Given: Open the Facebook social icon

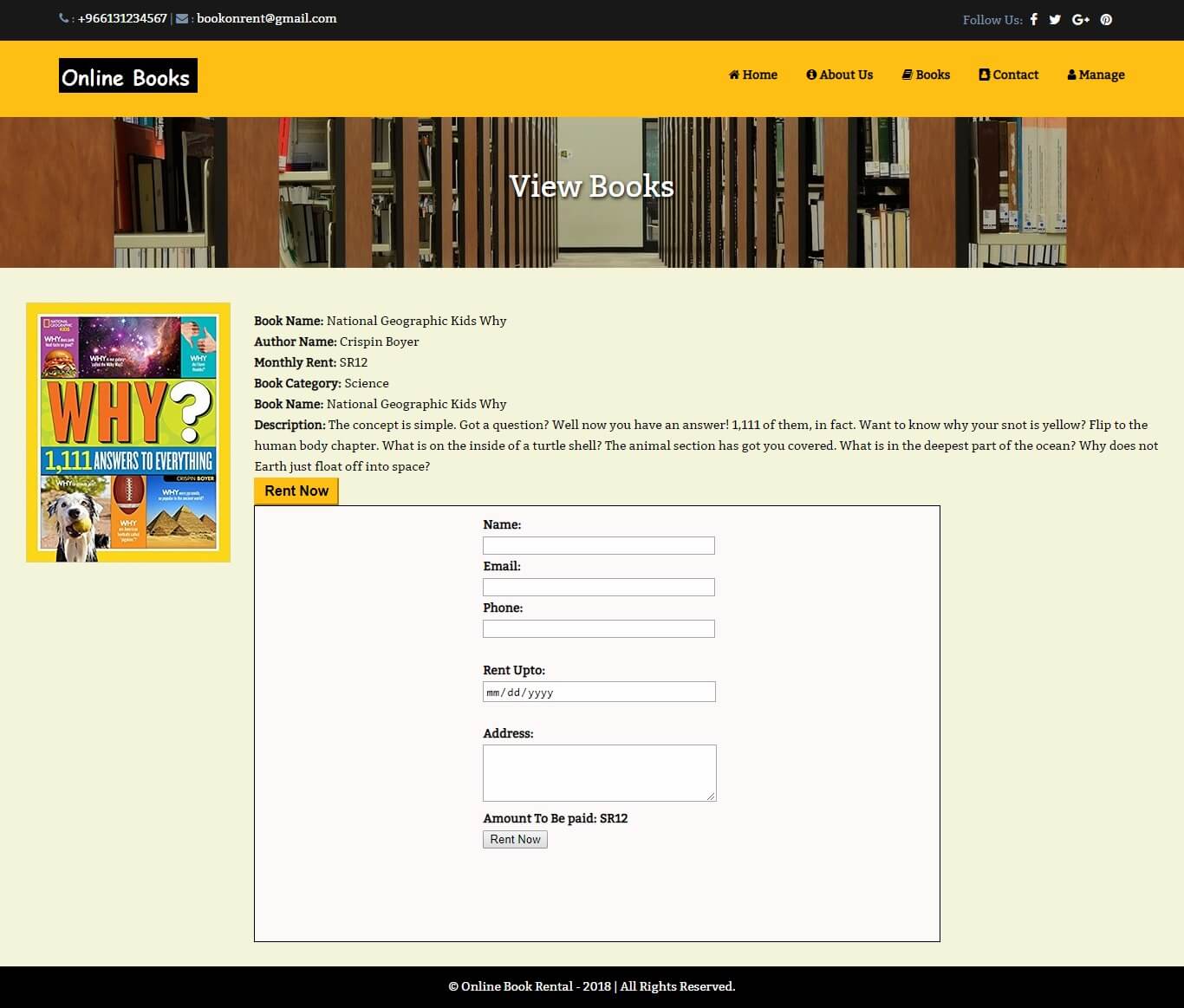Looking at the screenshot, I should (1033, 19).
